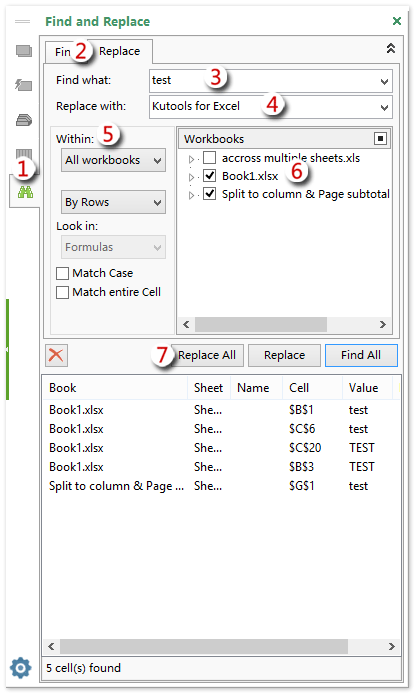The image size is (415, 695).
Task: Select result row with cell $B$3
Action: [x=221, y=467]
